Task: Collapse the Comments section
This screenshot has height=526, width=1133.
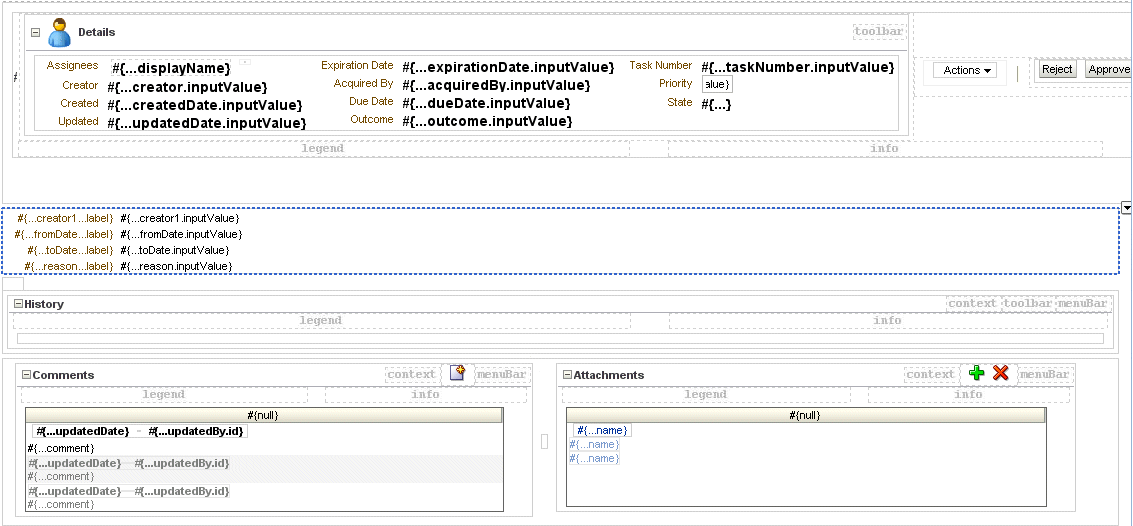Action: pyautogui.click(x=27, y=375)
